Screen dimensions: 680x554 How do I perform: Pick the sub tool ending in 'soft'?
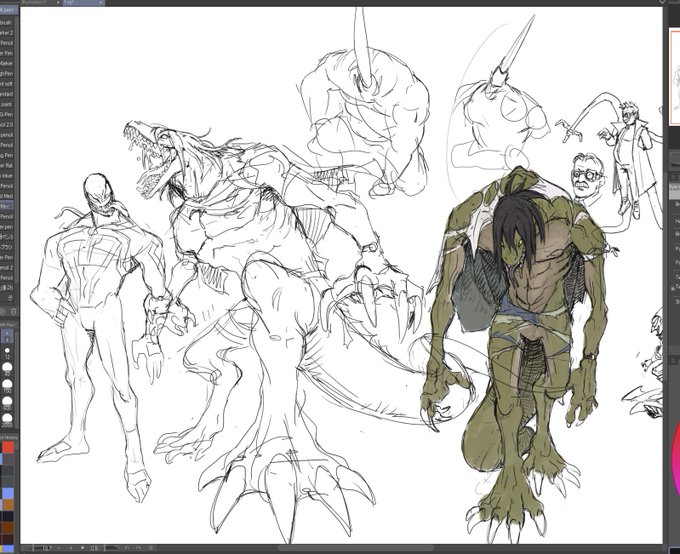coord(7,84)
